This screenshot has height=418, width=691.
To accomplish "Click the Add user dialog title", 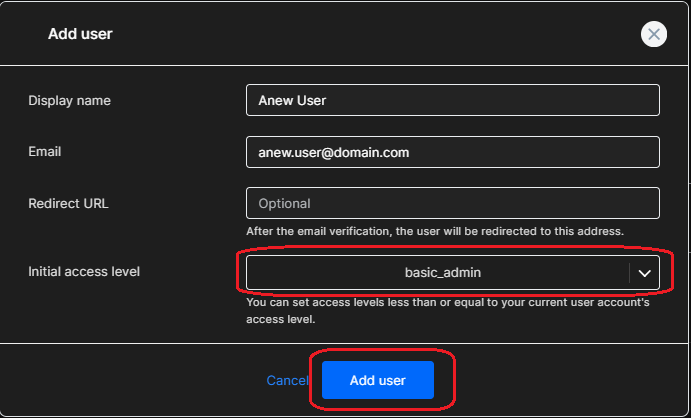I will [80, 34].
